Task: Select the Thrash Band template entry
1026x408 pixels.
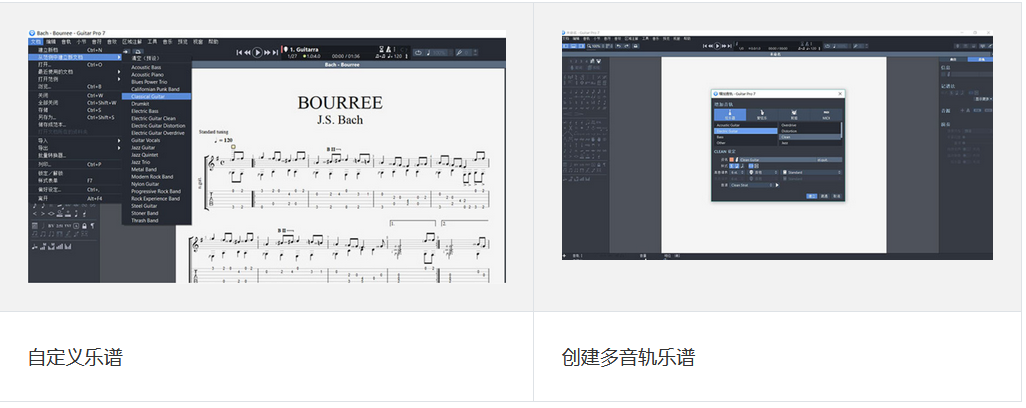Action: [x=156, y=220]
